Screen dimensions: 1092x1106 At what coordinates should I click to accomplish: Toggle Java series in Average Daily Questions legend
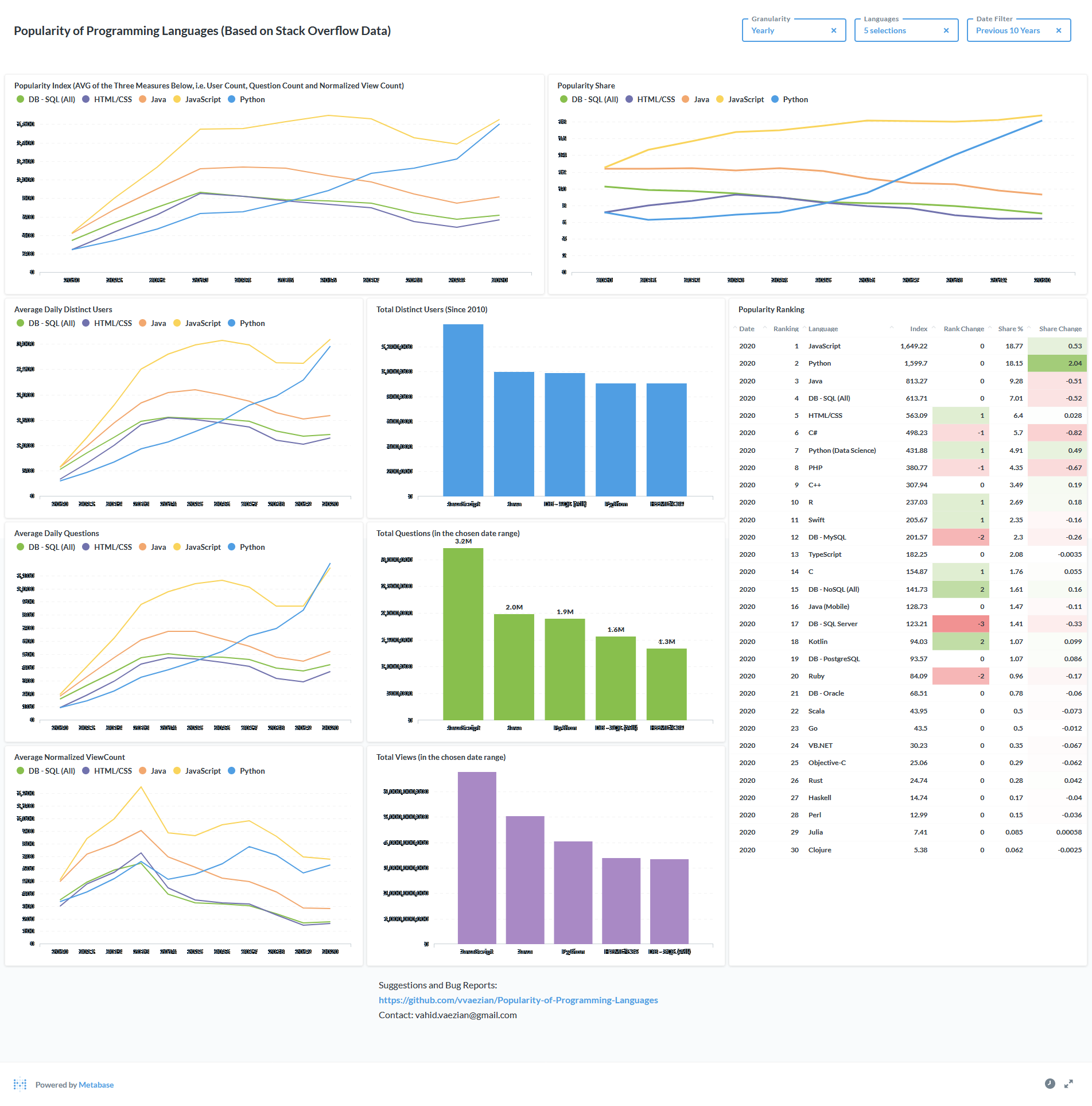point(153,547)
